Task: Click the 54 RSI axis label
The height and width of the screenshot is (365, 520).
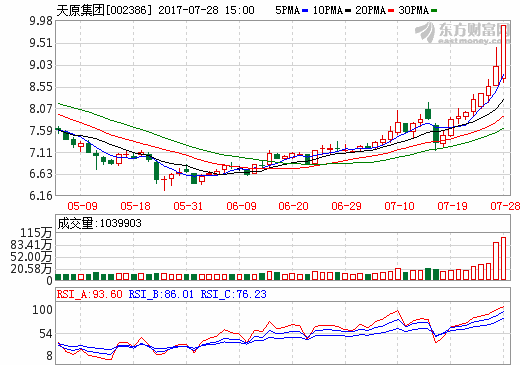Action: (46, 334)
